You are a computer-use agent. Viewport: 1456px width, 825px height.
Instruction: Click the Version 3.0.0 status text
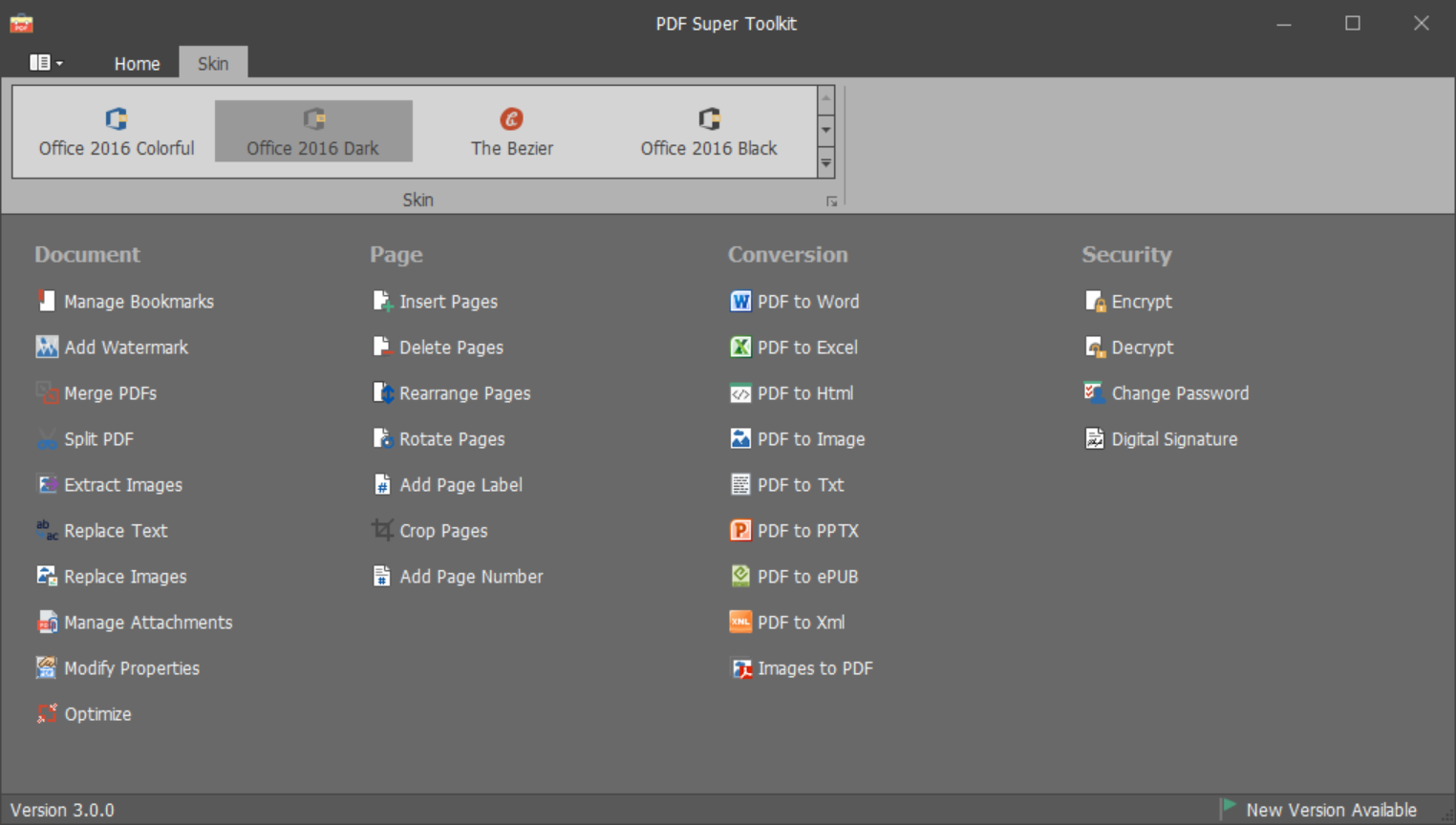62,810
